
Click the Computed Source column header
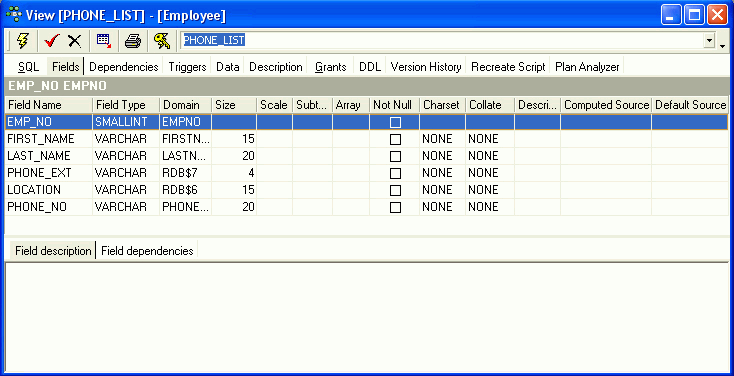tap(606, 105)
